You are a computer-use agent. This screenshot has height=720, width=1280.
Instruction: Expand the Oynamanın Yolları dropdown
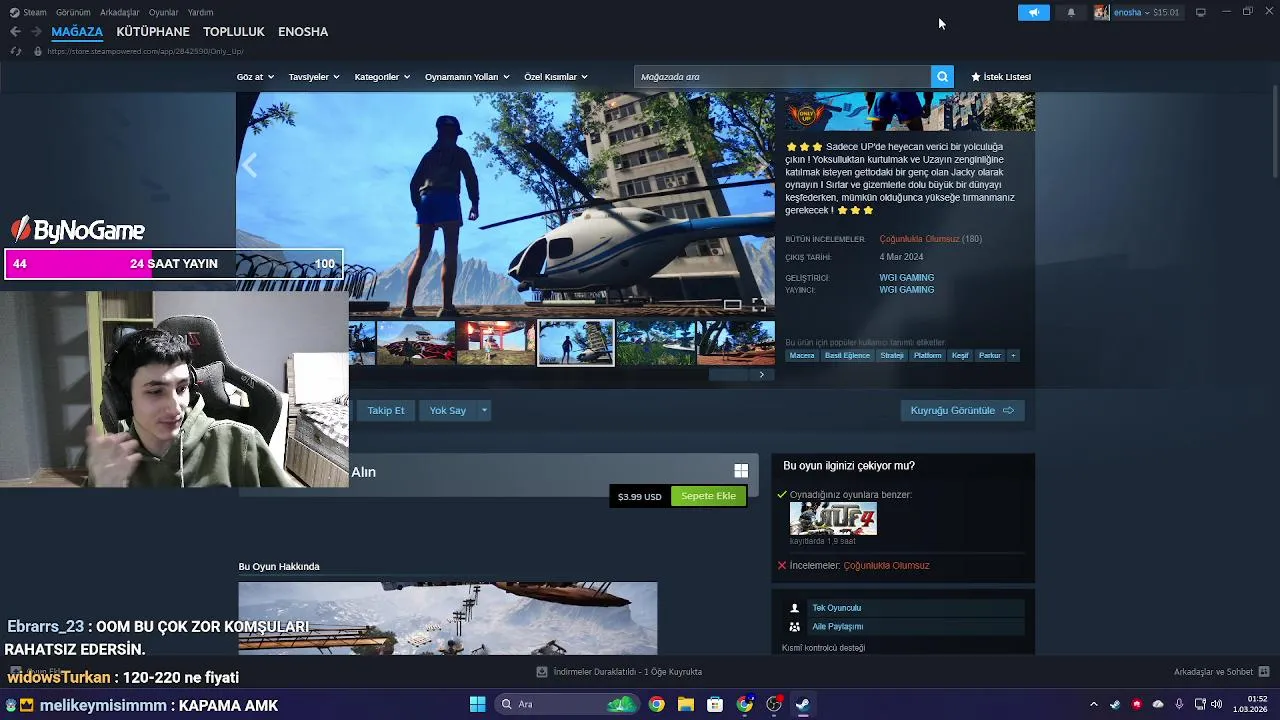pos(467,77)
